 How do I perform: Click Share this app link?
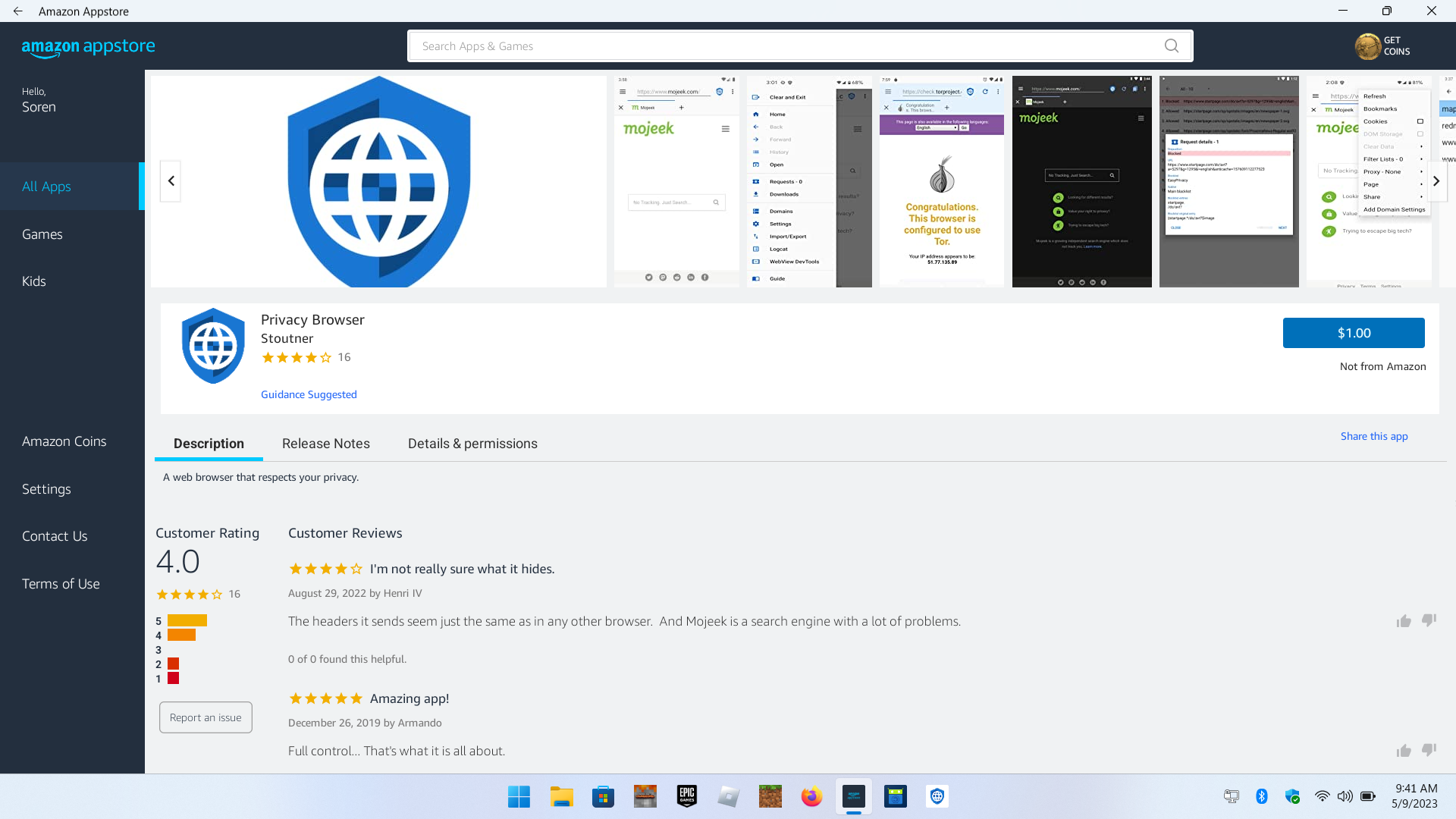1374,436
